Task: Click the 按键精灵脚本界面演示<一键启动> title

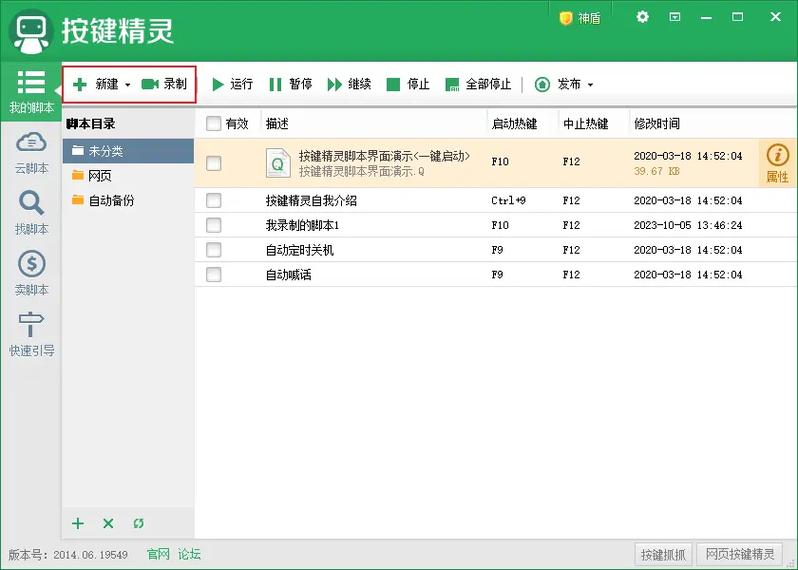Action: [x=384, y=156]
